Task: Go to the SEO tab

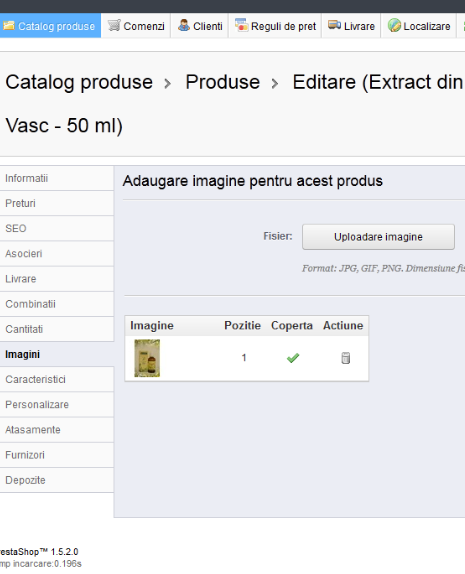Action: coord(57,228)
